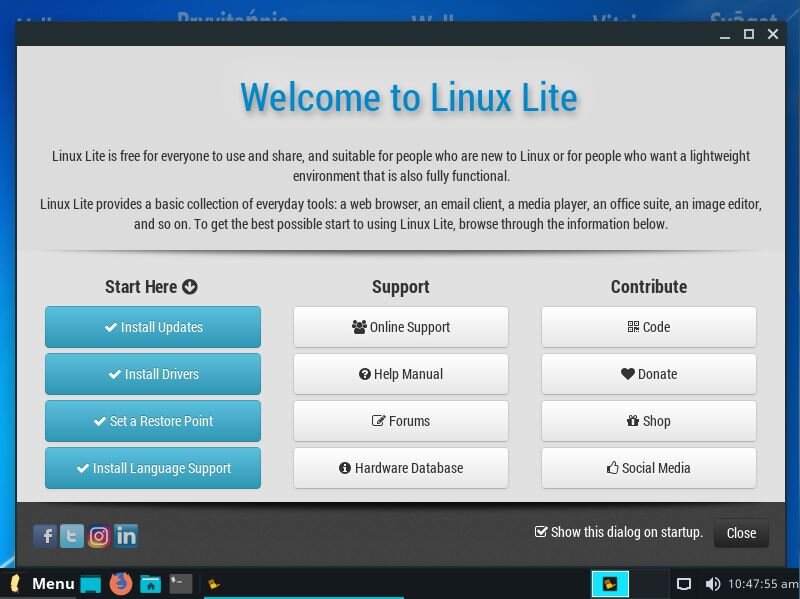Close the Welcome window with the X
The height and width of the screenshot is (599, 800).
pos(773,34)
